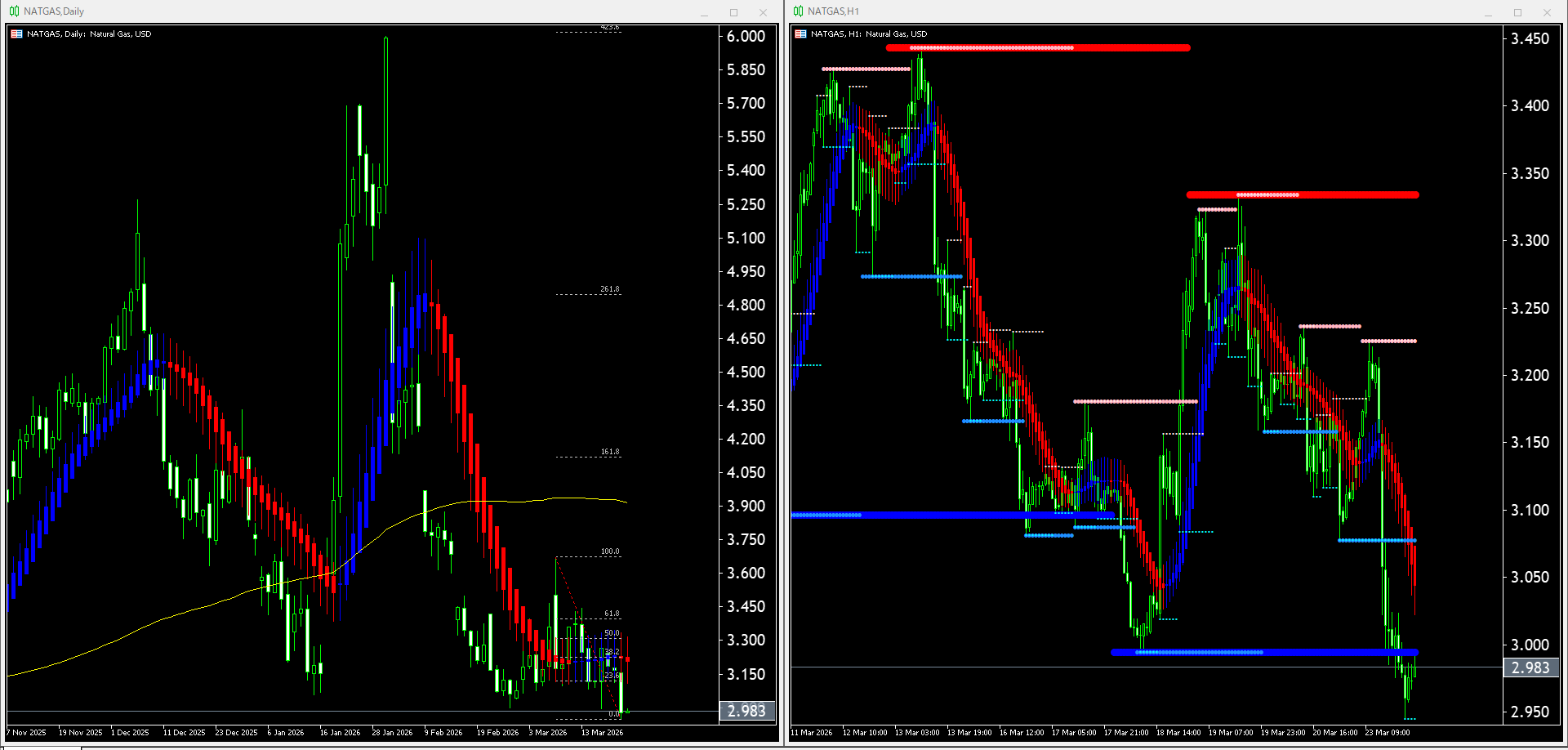Click the 5.550 price on the Daily axis
The height and width of the screenshot is (750, 1568).
(x=746, y=136)
